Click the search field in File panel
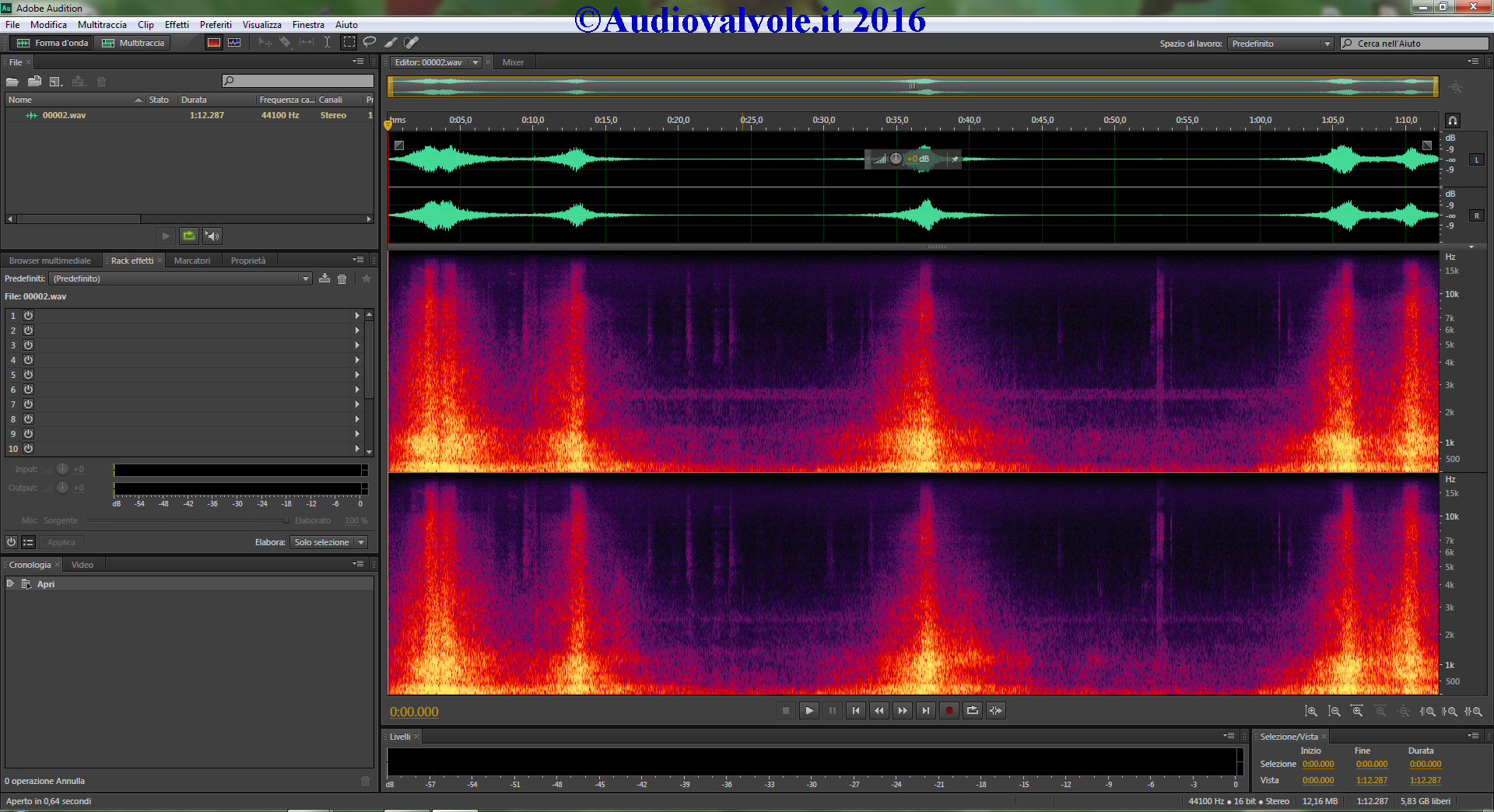Screen dimensions: 1494x812 (x=298, y=81)
